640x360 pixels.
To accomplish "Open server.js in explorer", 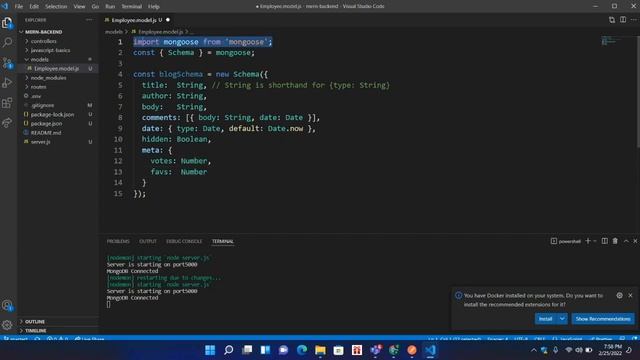I will coord(40,142).
